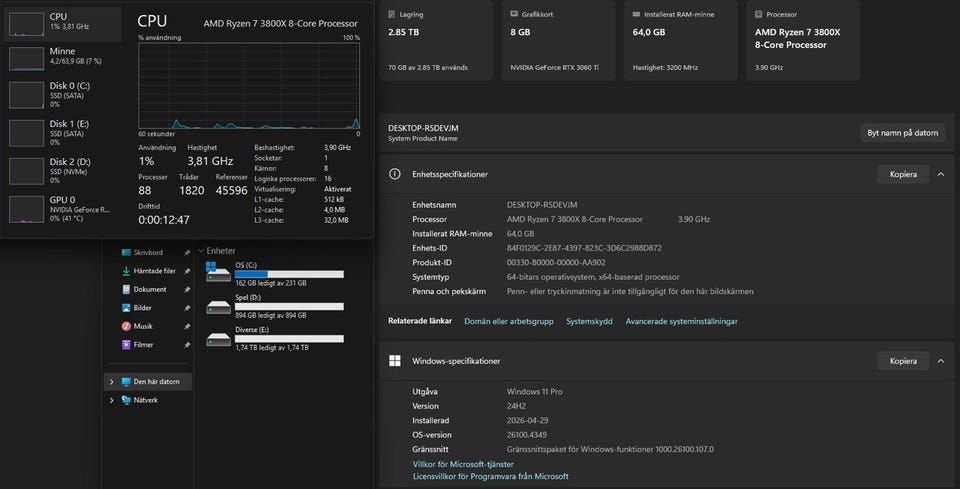Screen dimensions: 960x489
Task: Open Domän eller arbetsgrupp link
Action: (509, 321)
